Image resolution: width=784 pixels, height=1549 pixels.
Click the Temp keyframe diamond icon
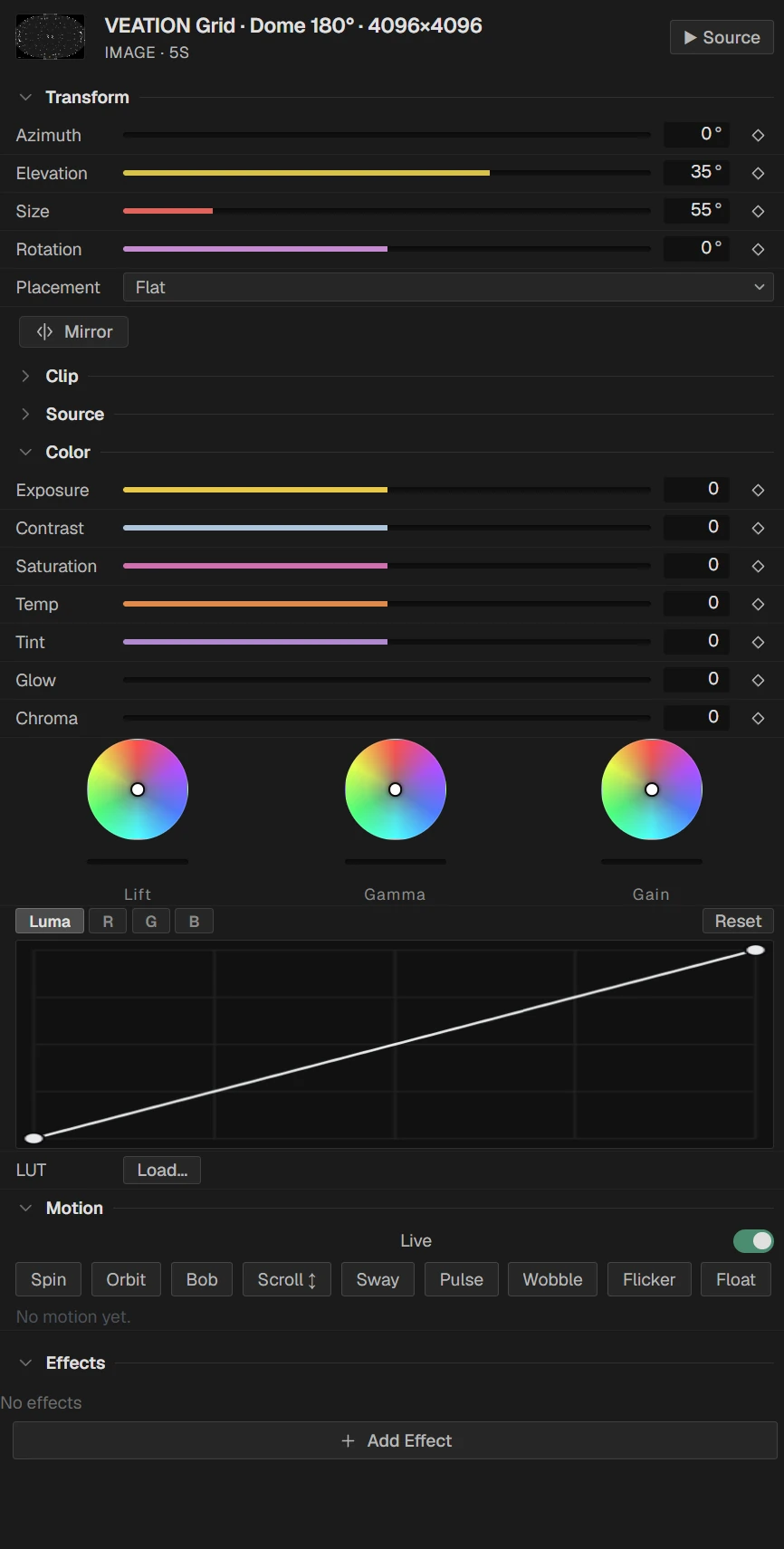758,604
